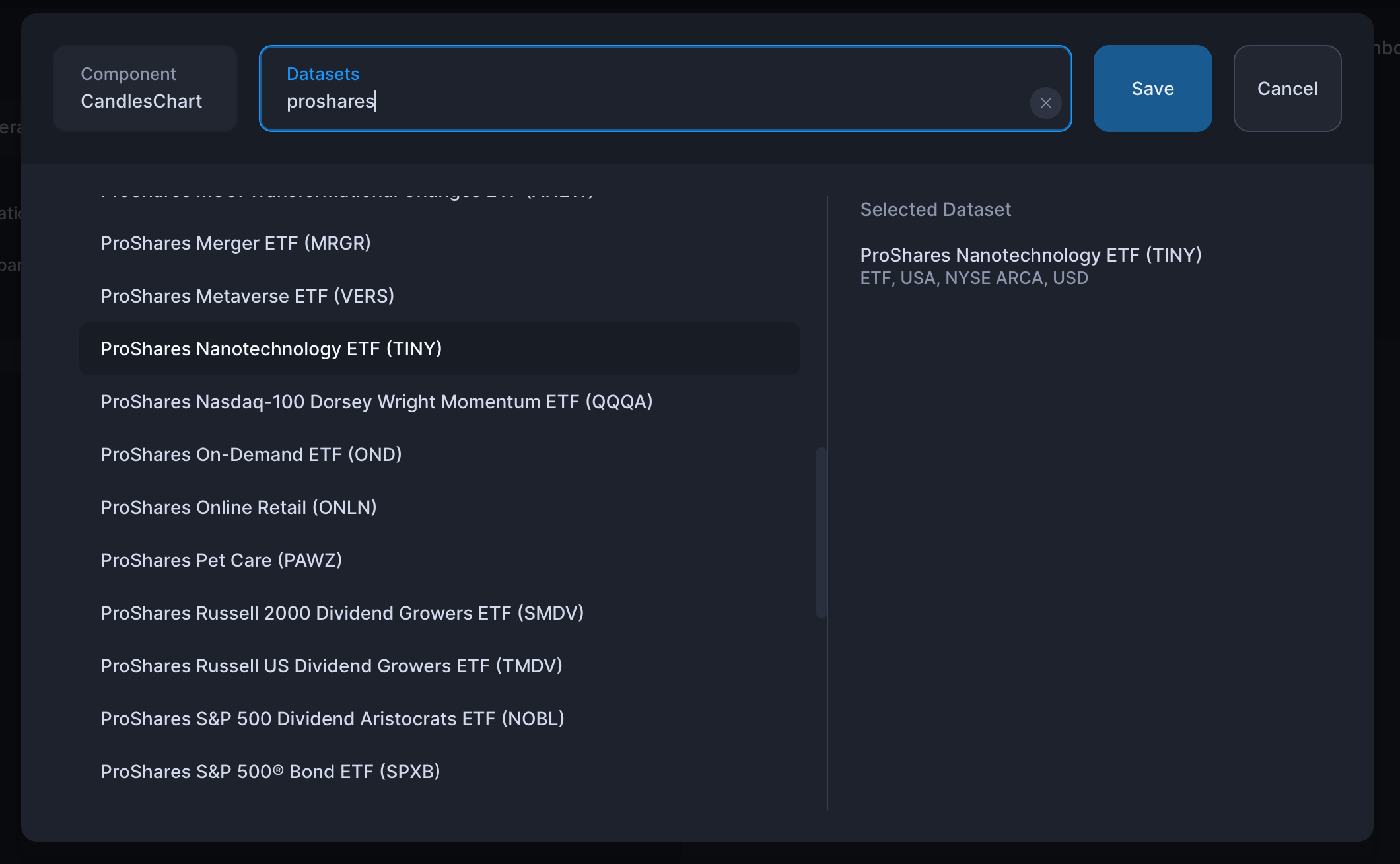
Task: Select ProShares On-Demand ETF (OND)
Action: (440, 454)
